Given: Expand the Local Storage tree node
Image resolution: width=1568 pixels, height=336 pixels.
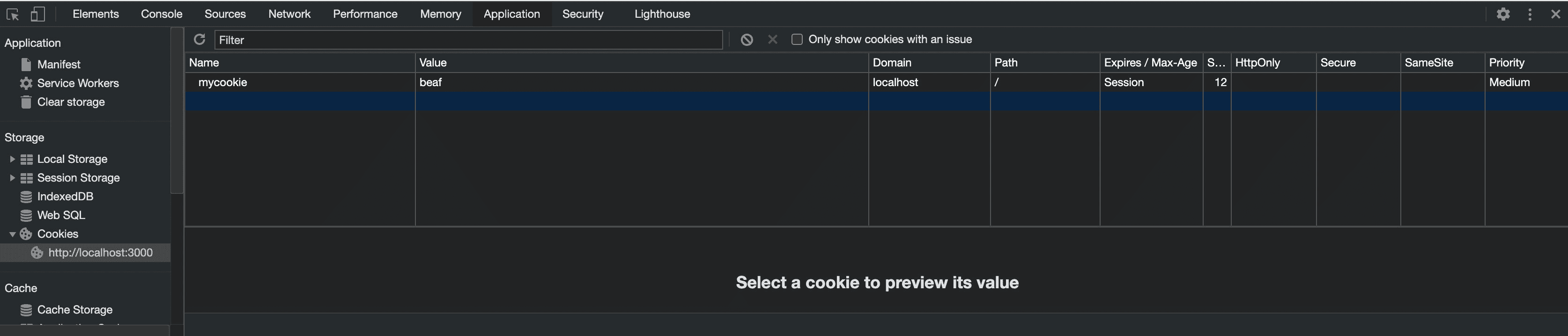Looking at the screenshot, I should [12, 159].
